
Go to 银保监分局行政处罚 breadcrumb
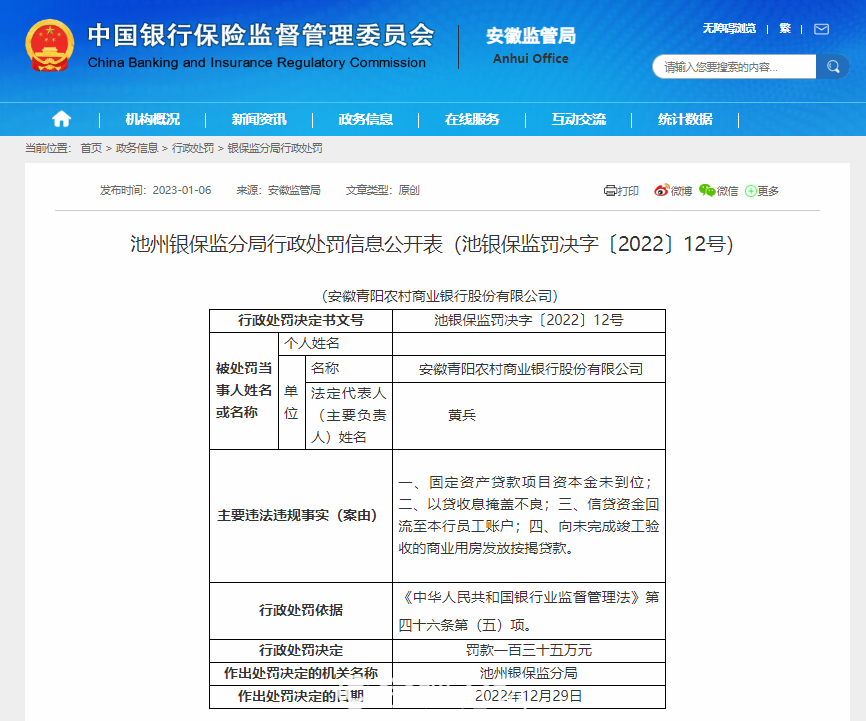pyautogui.click(x=275, y=148)
